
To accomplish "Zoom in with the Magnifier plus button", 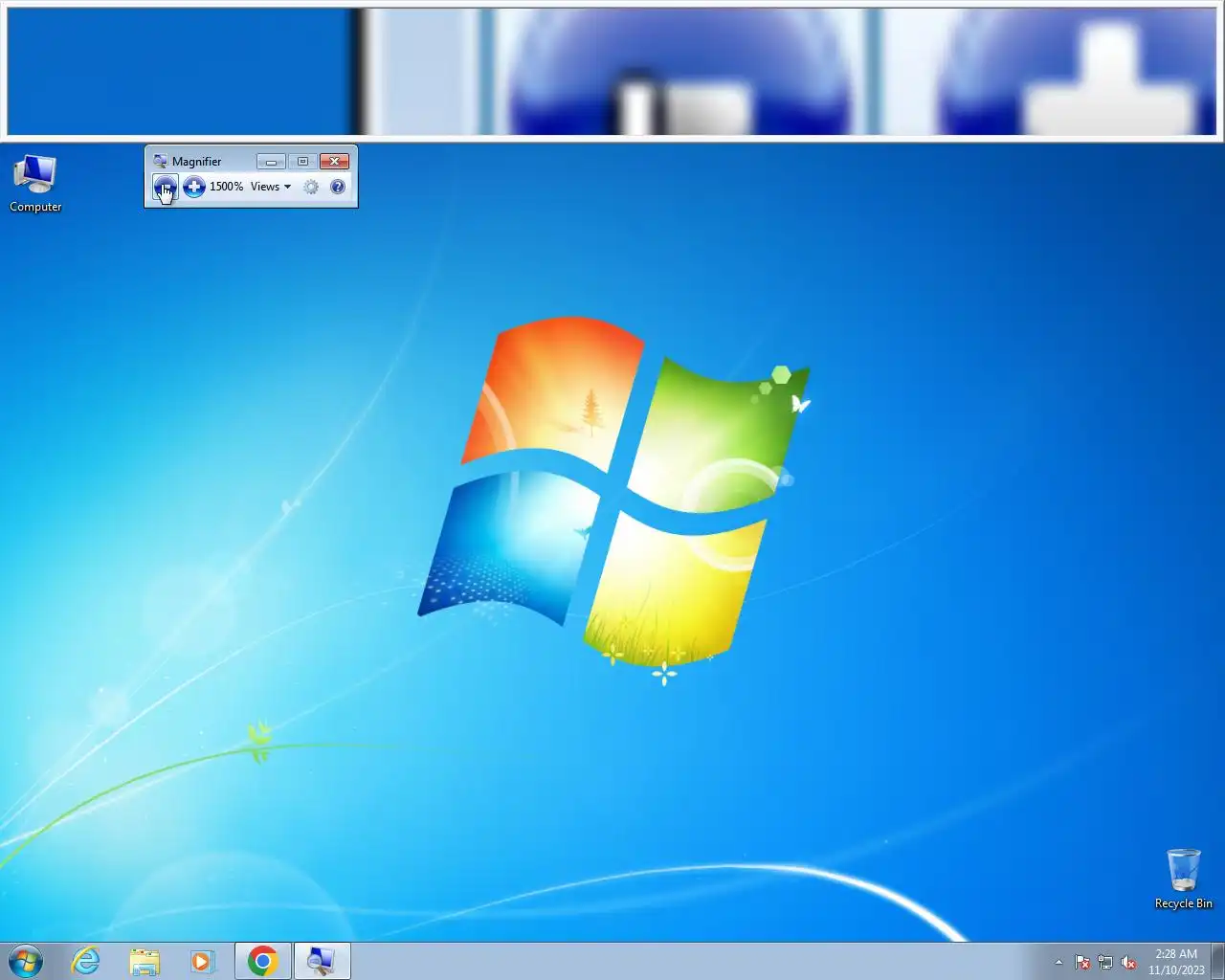I will tap(194, 187).
